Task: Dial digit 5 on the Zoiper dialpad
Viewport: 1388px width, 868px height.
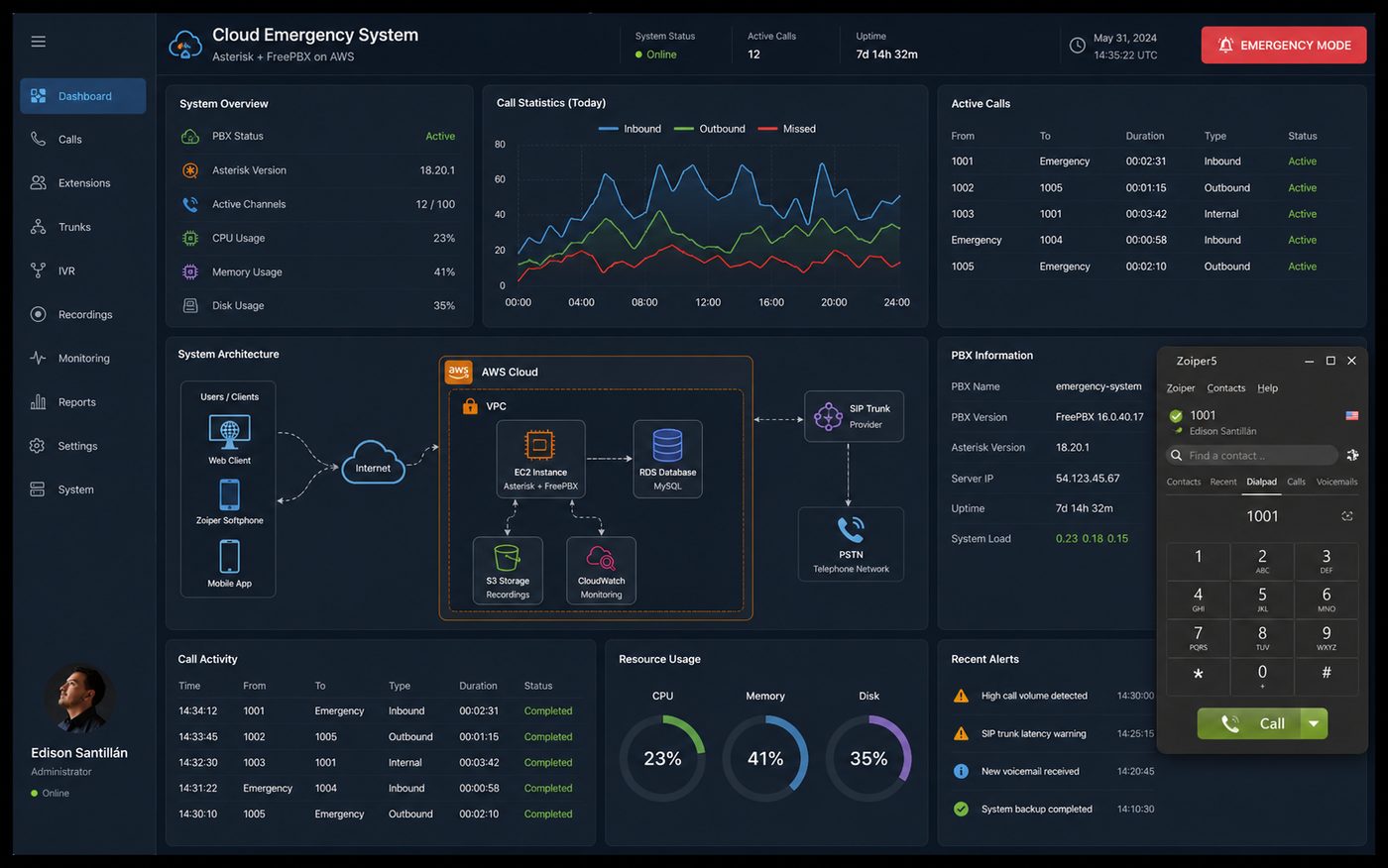Action: tap(1262, 599)
